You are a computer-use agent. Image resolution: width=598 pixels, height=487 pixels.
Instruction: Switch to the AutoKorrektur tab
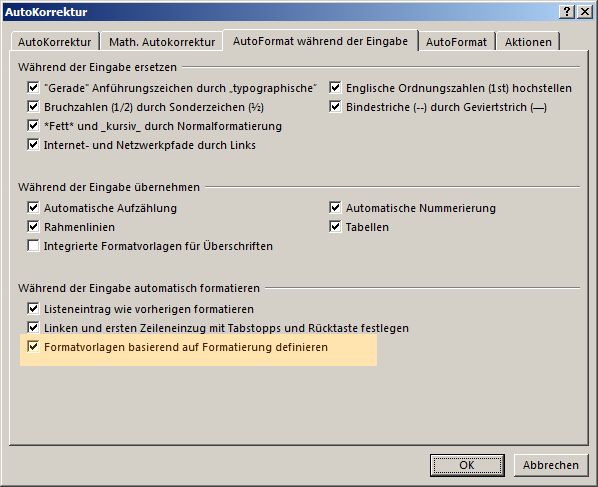click(x=55, y=42)
